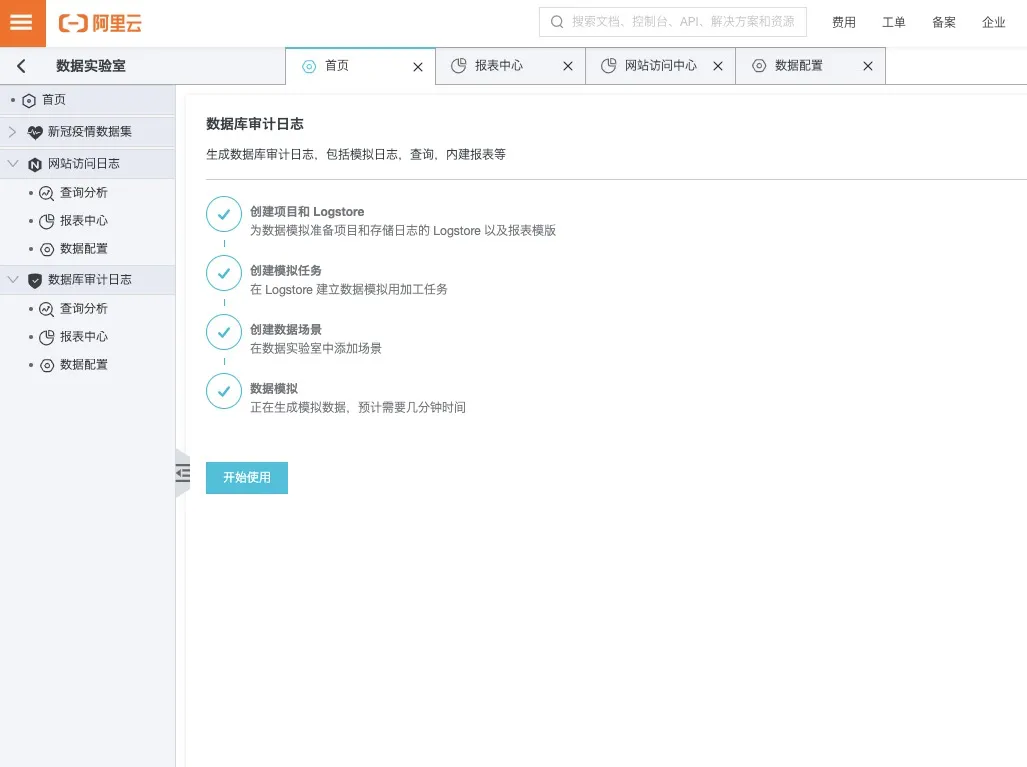Screen dimensions: 1027x767
Task: Open the 费用 top menu
Action: click(x=844, y=22)
